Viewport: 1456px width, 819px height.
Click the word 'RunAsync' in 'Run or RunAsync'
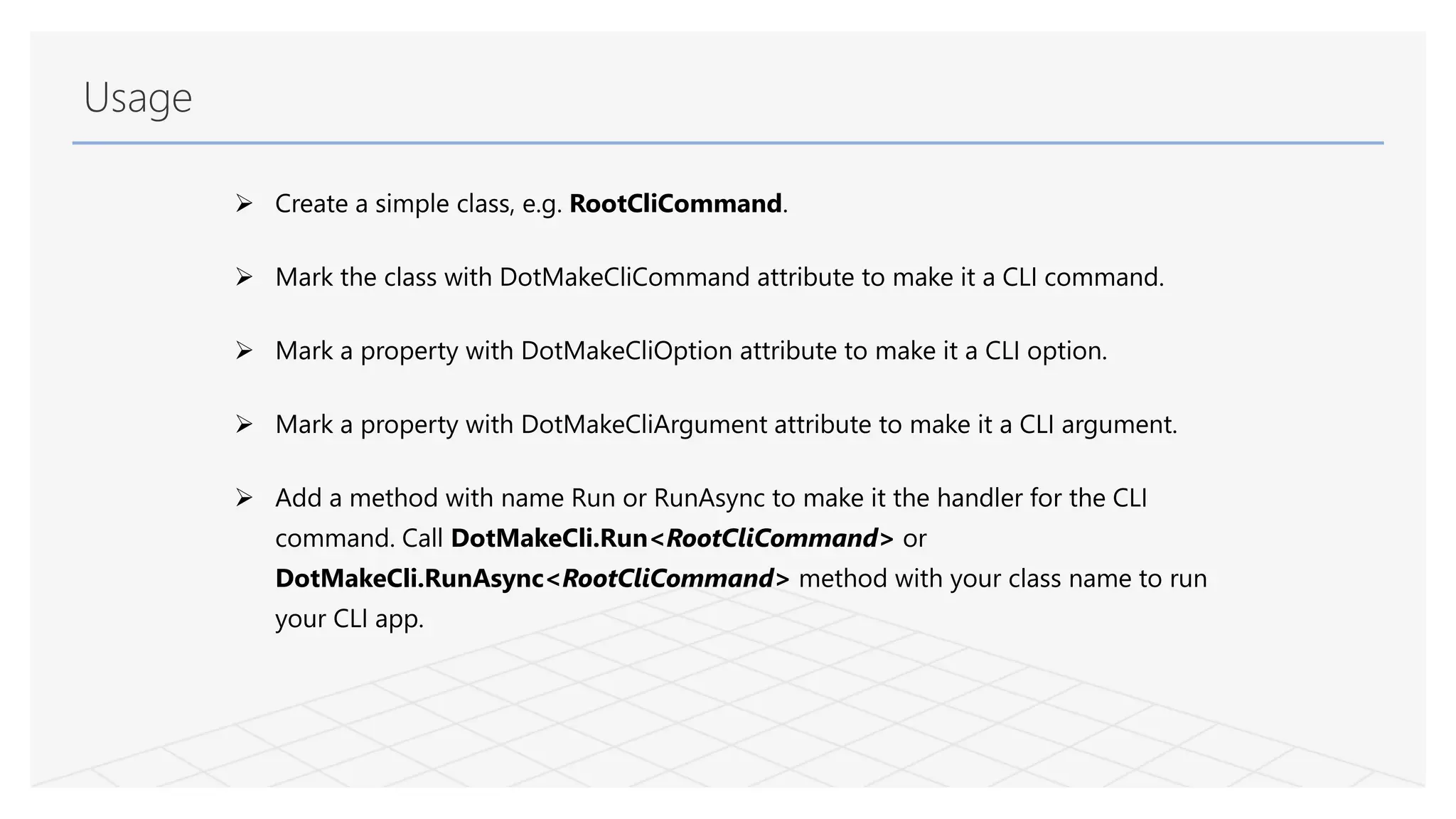[x=709, y=498]
